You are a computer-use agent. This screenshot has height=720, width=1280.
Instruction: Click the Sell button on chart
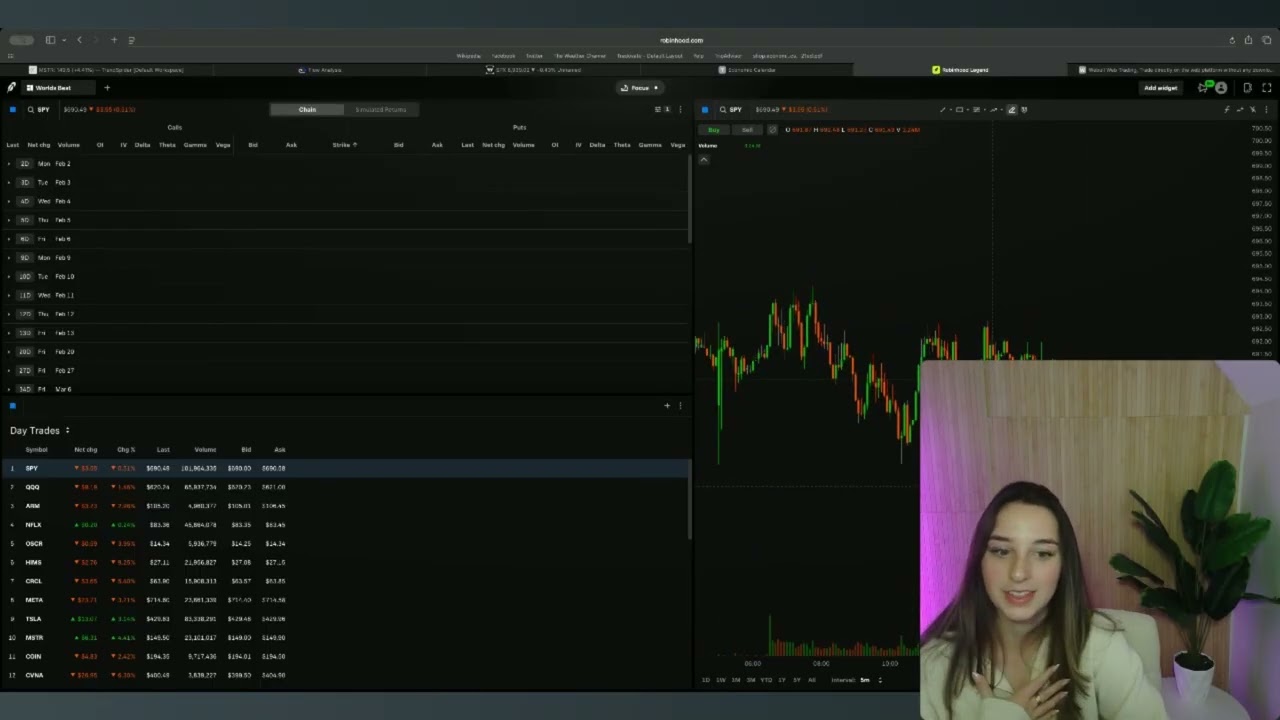747,130
